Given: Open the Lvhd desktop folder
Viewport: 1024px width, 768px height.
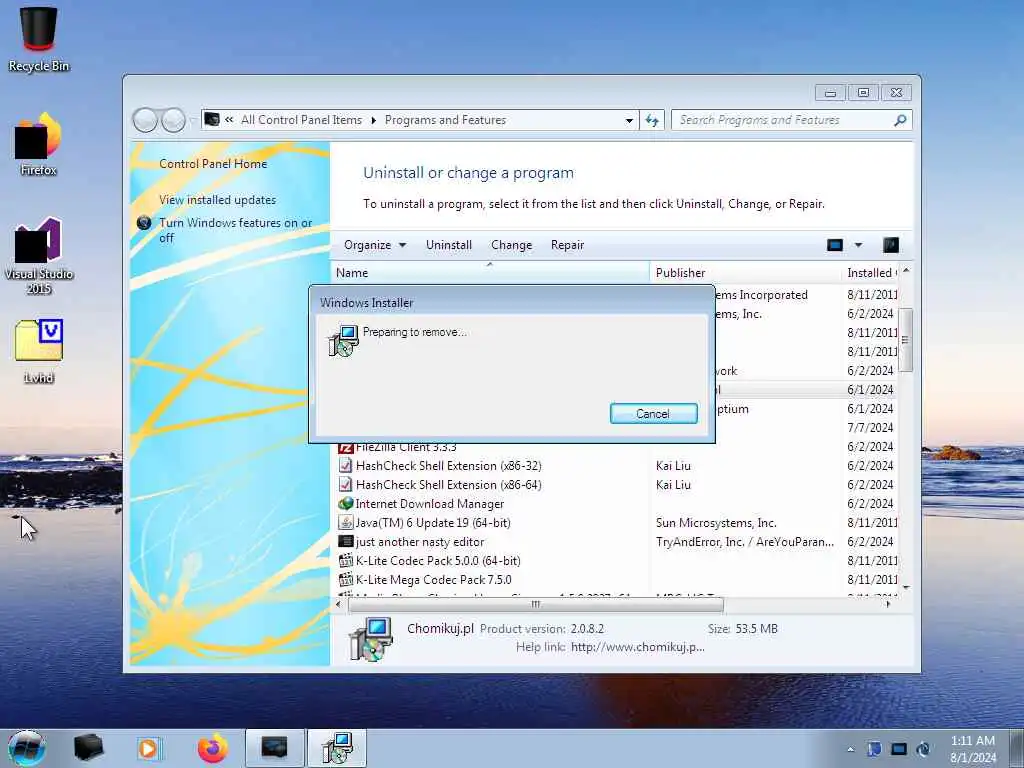Looking at the screenshot, I should click(x=39, y=350).
